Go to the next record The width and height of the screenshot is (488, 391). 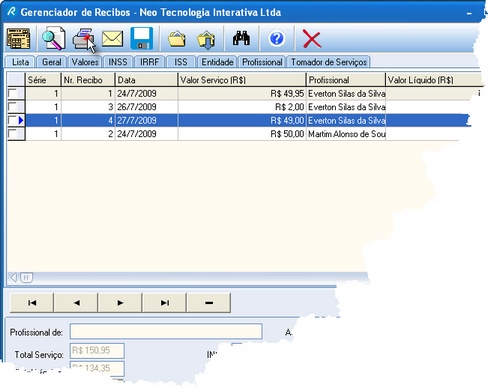coord(120,303)
